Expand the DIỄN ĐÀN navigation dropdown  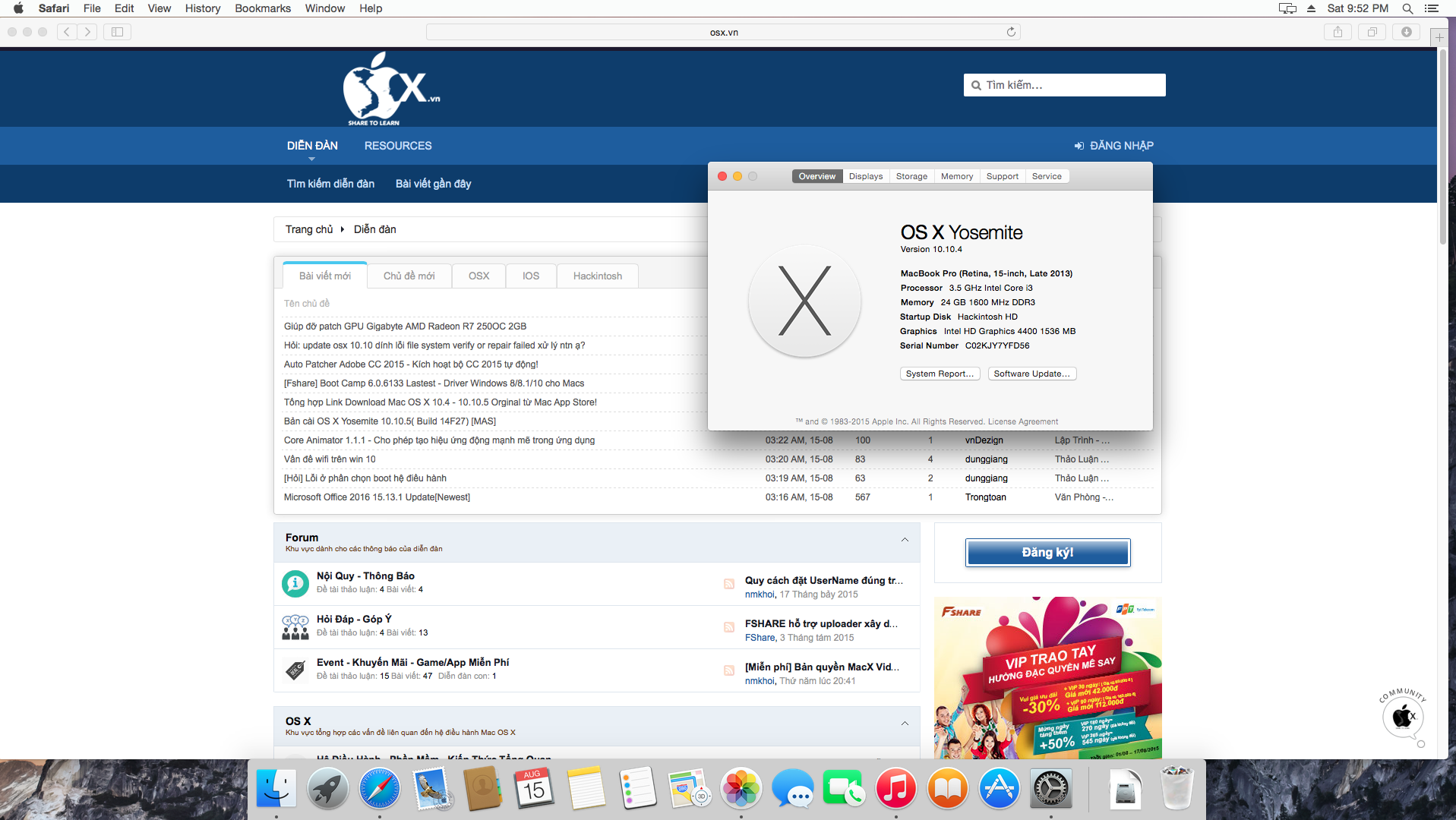click(312, 146)
